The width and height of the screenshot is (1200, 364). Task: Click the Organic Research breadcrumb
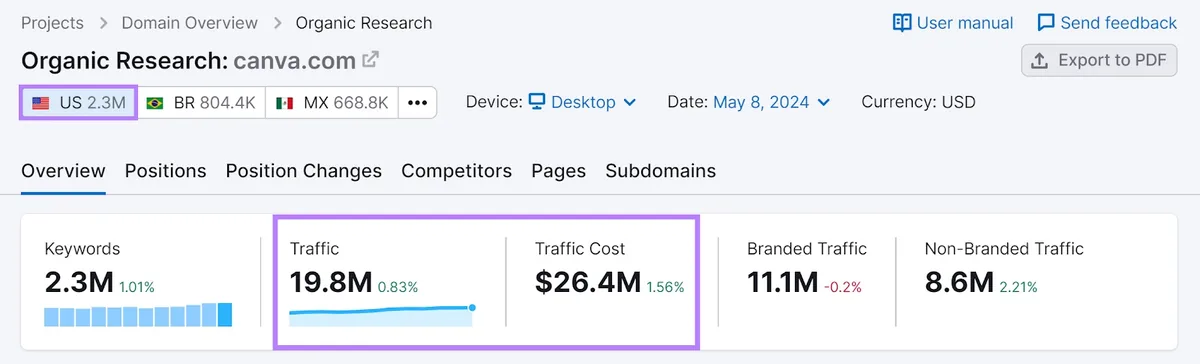tap(364, 22)
